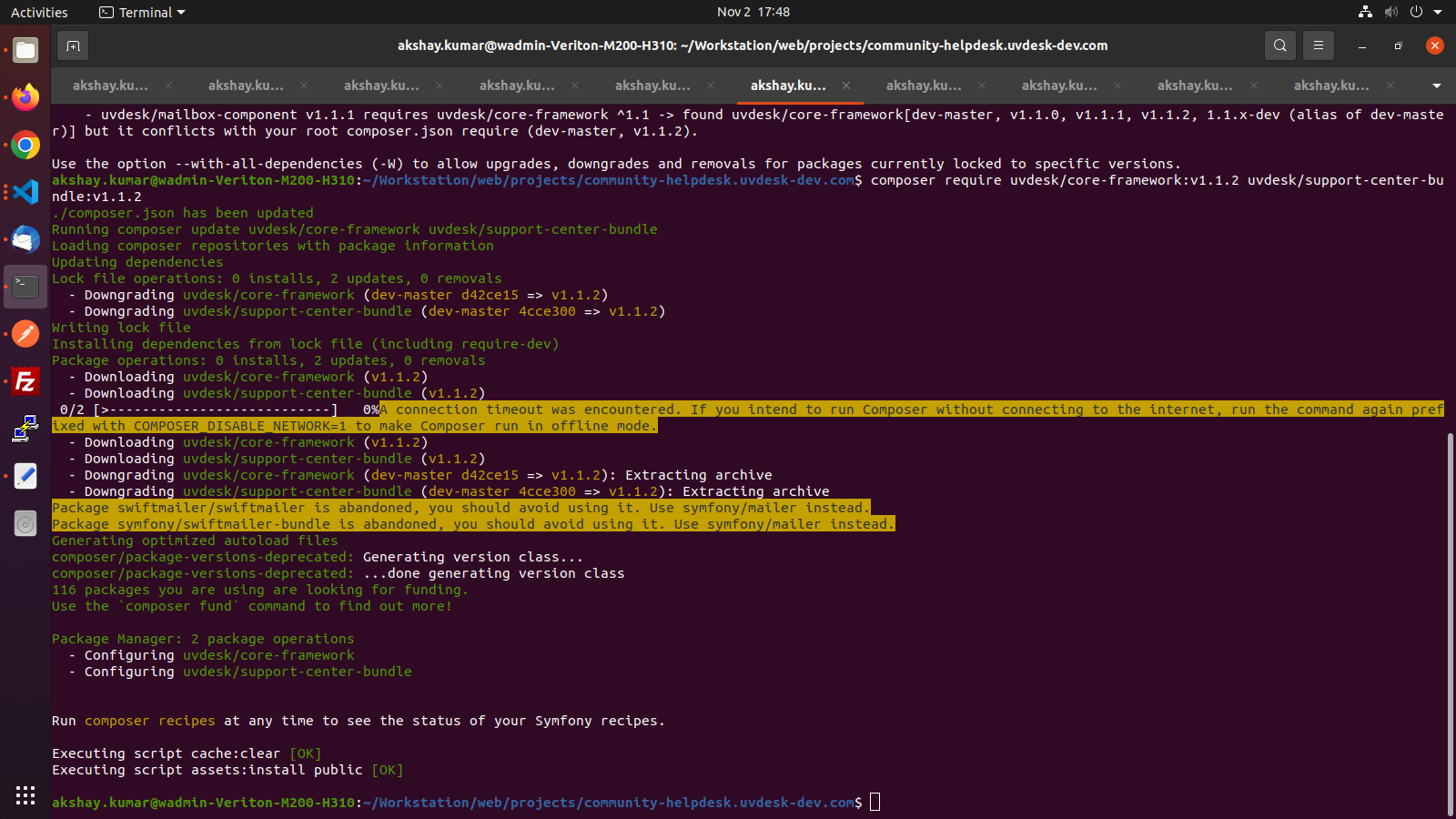Click the Activities button
This screenshot has width=1456, height=819.
tap(39, 12)
